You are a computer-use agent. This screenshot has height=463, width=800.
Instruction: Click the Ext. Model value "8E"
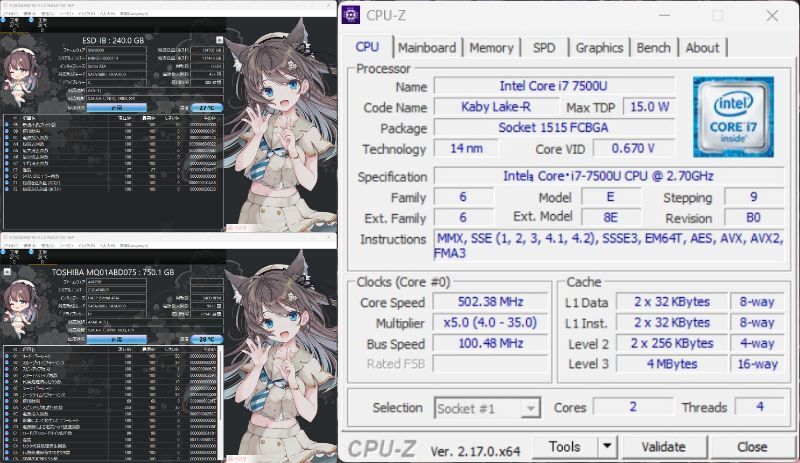(610, 217)
